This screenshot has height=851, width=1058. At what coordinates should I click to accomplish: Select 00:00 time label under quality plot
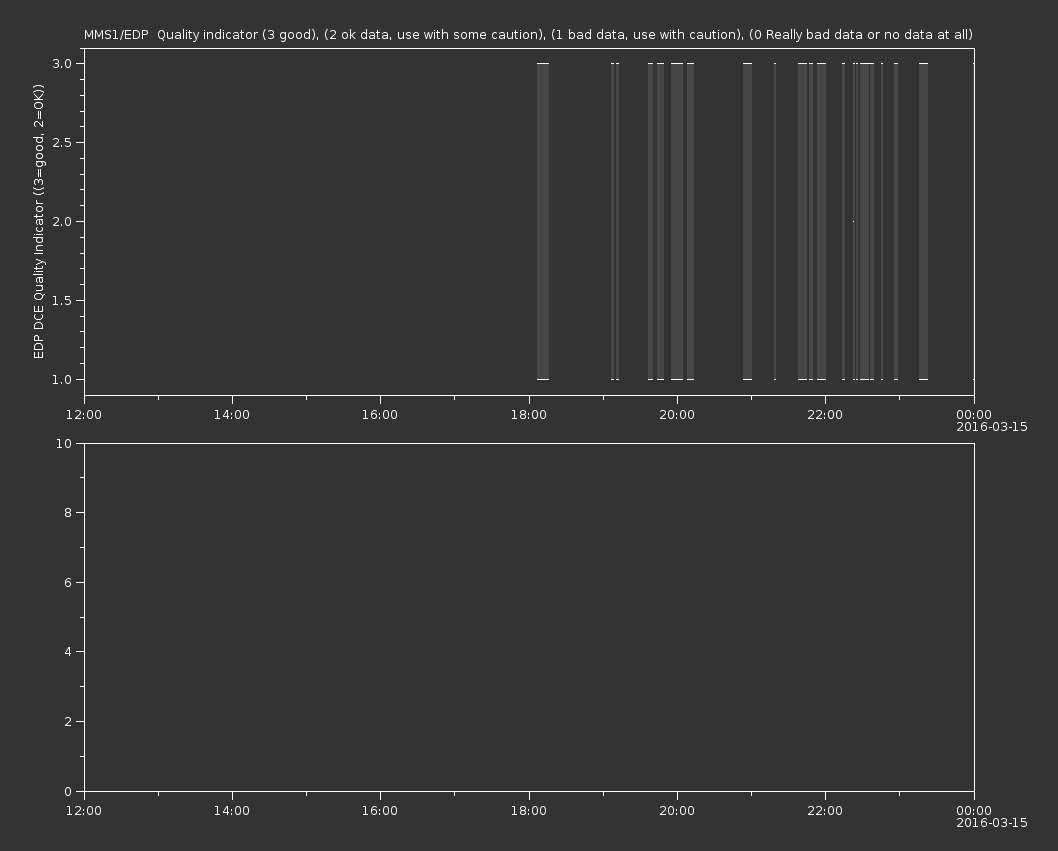[974, 414]
